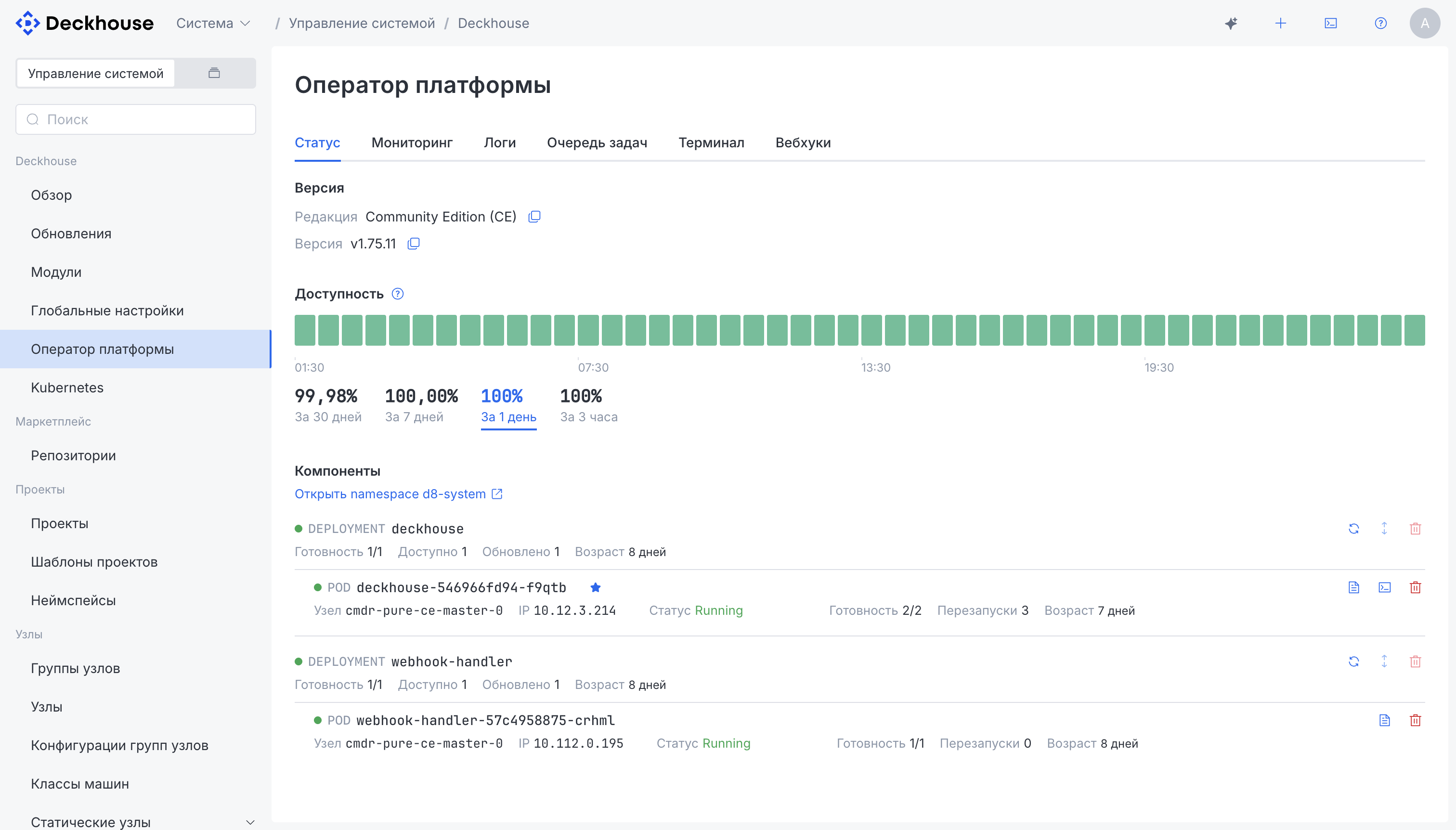Restart the deckhouse deployment
1456x830 pixels.
click(x=1353, y=529)
